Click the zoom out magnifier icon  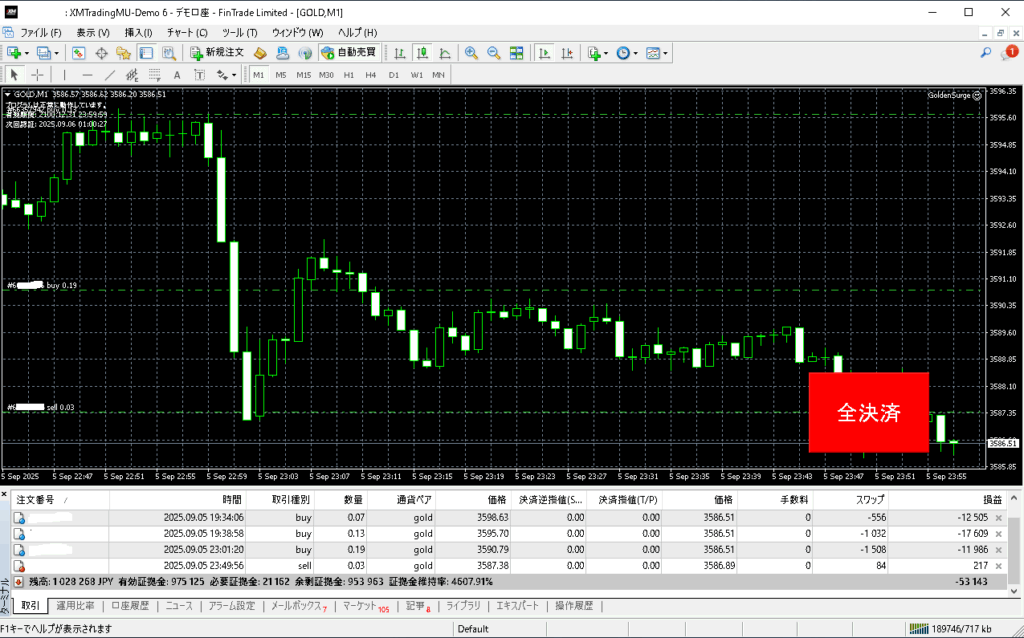[493, 53]
